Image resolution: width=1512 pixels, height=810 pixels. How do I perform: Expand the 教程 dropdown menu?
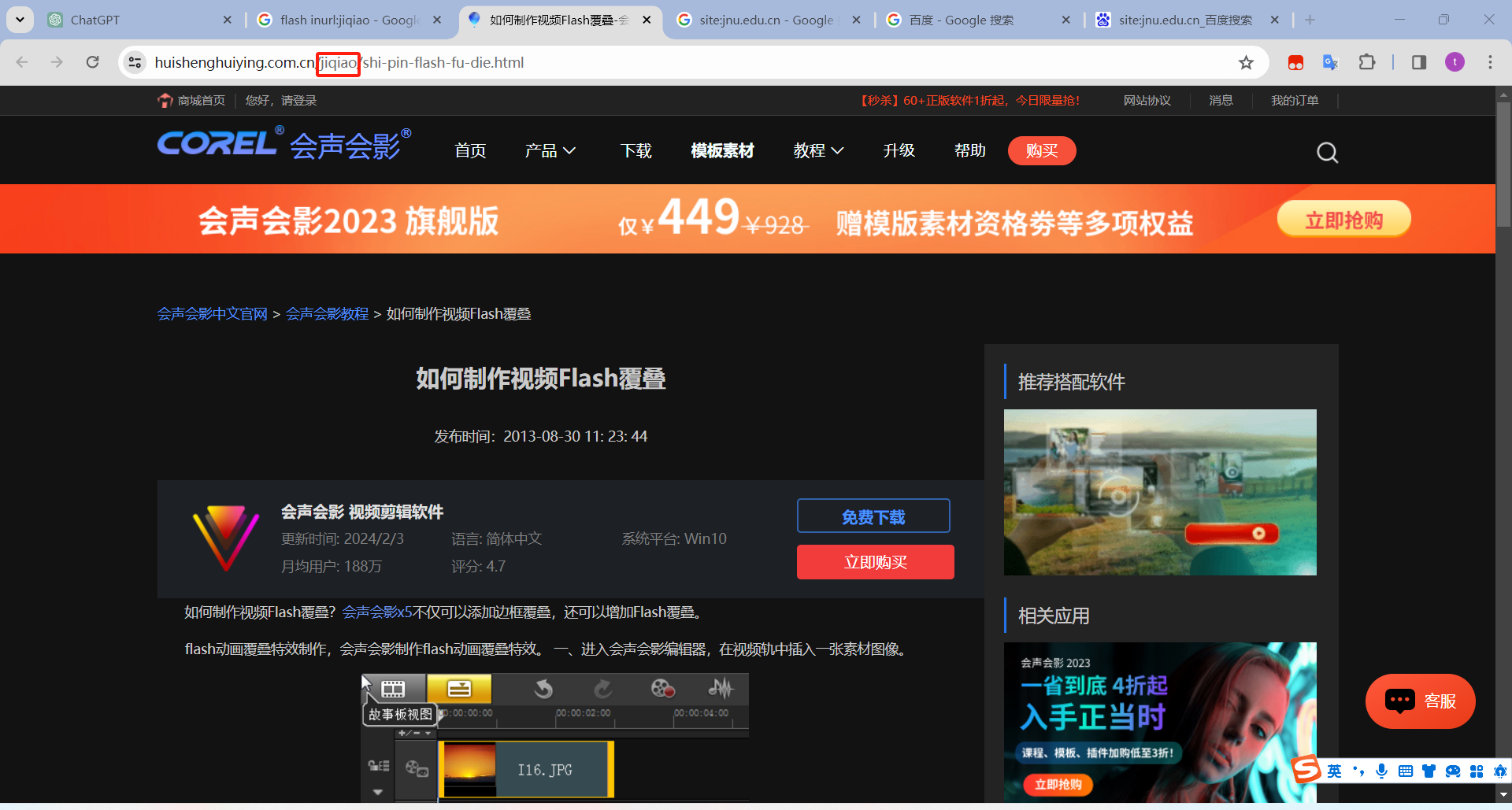point(818,150)
